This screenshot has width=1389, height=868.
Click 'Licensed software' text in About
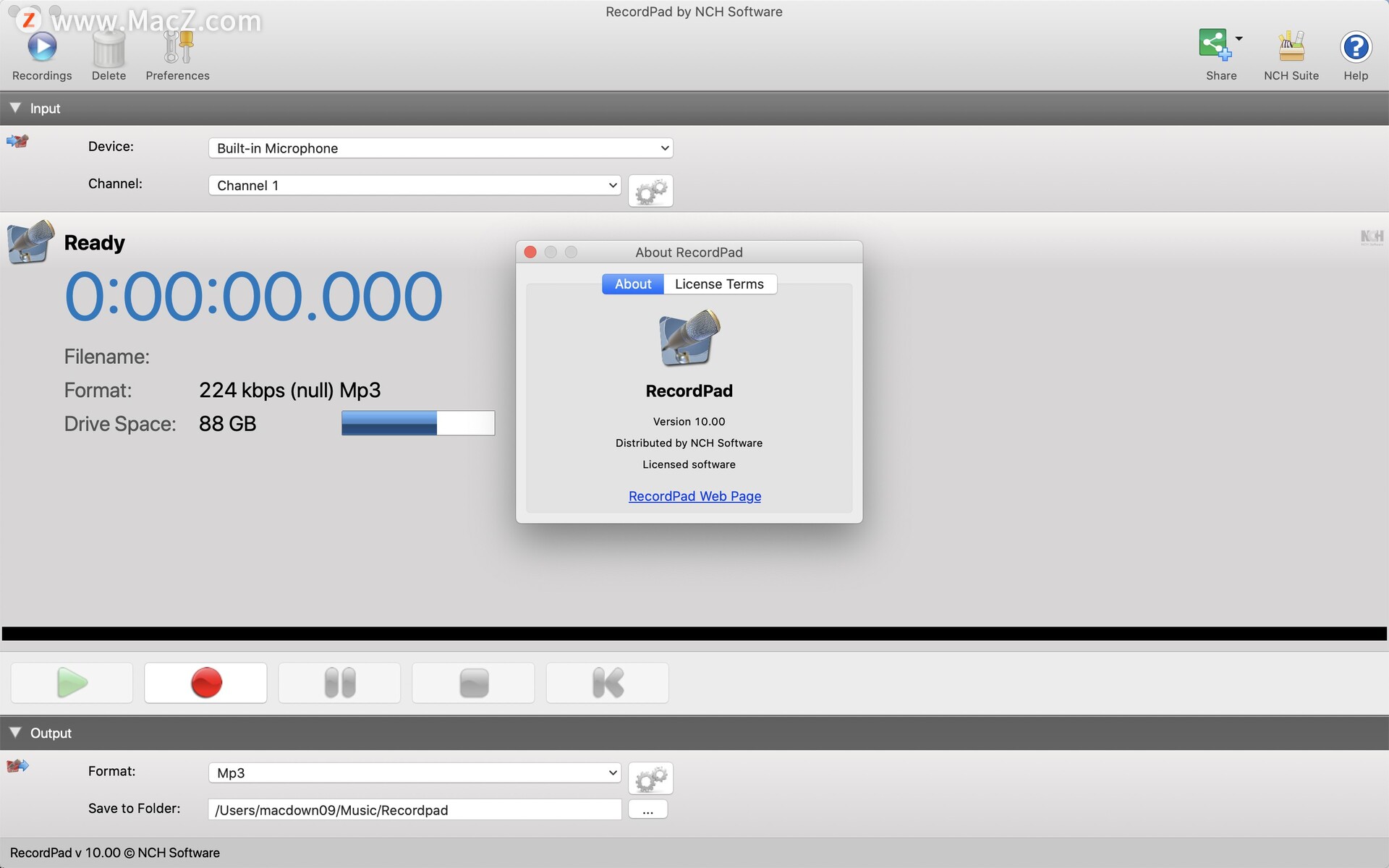click(x=689, y=465)
